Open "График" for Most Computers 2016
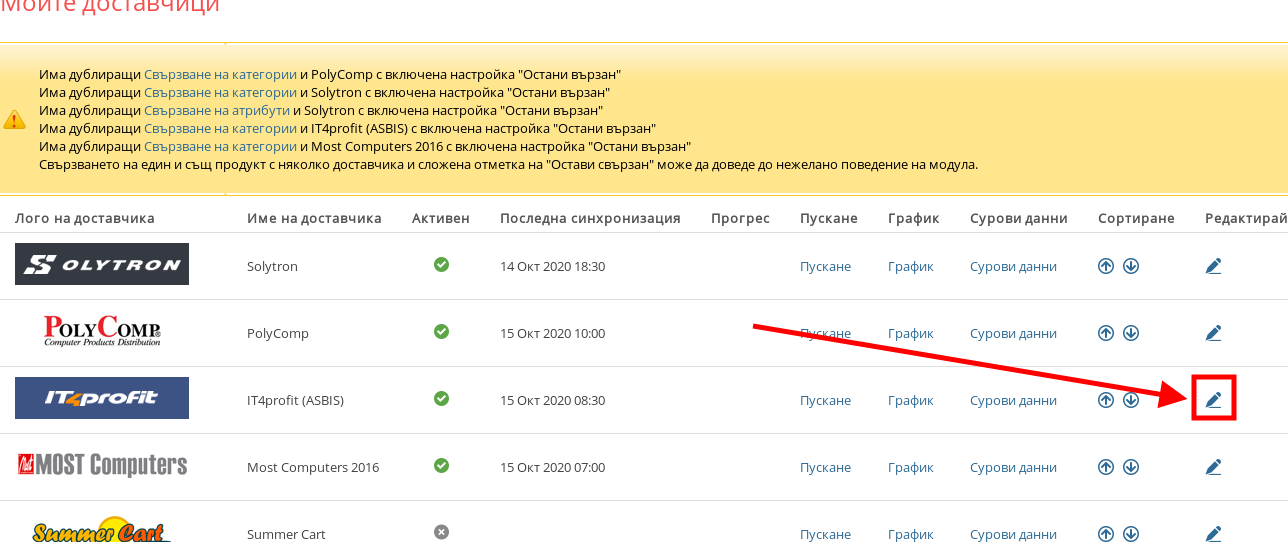The height and width of the screenshot is (542, 1288). [910, 468]
